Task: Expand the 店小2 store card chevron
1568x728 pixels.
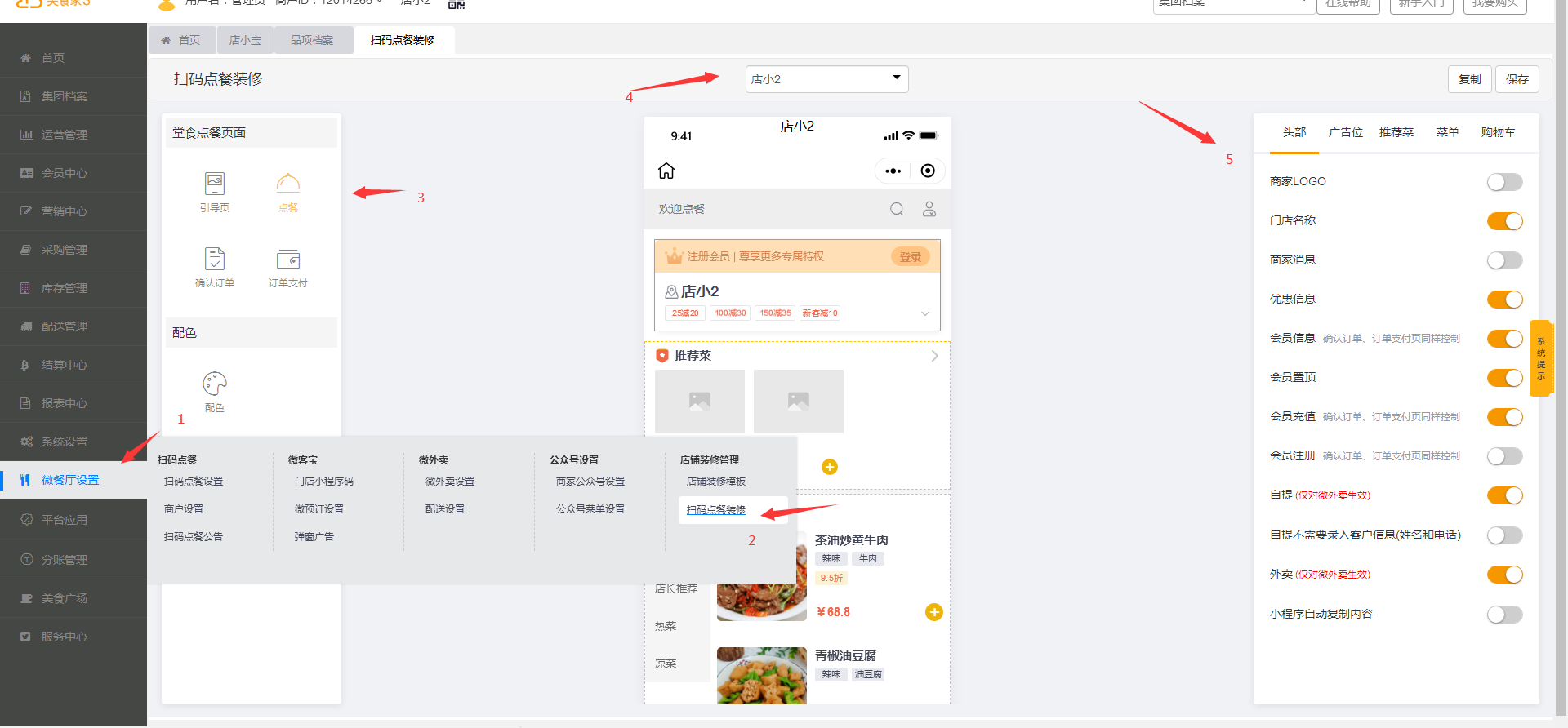Action: click(925, 313)
